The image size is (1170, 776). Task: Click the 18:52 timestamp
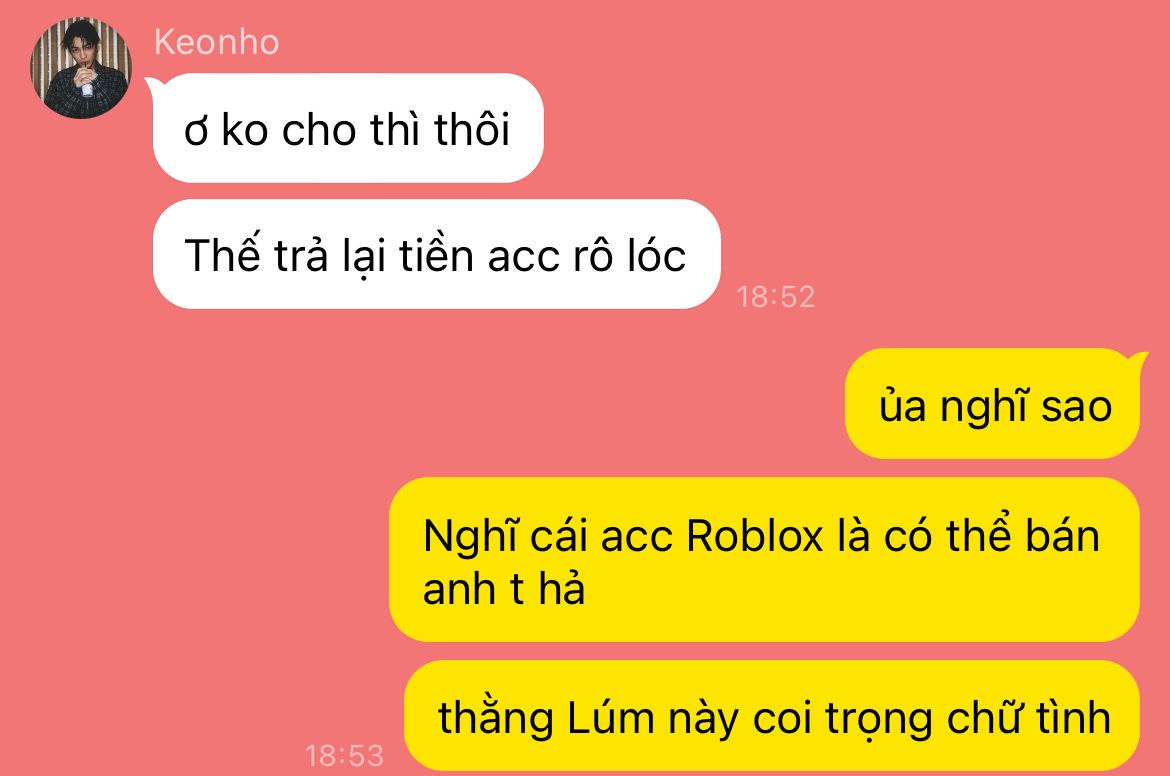[x=775, y=296]
